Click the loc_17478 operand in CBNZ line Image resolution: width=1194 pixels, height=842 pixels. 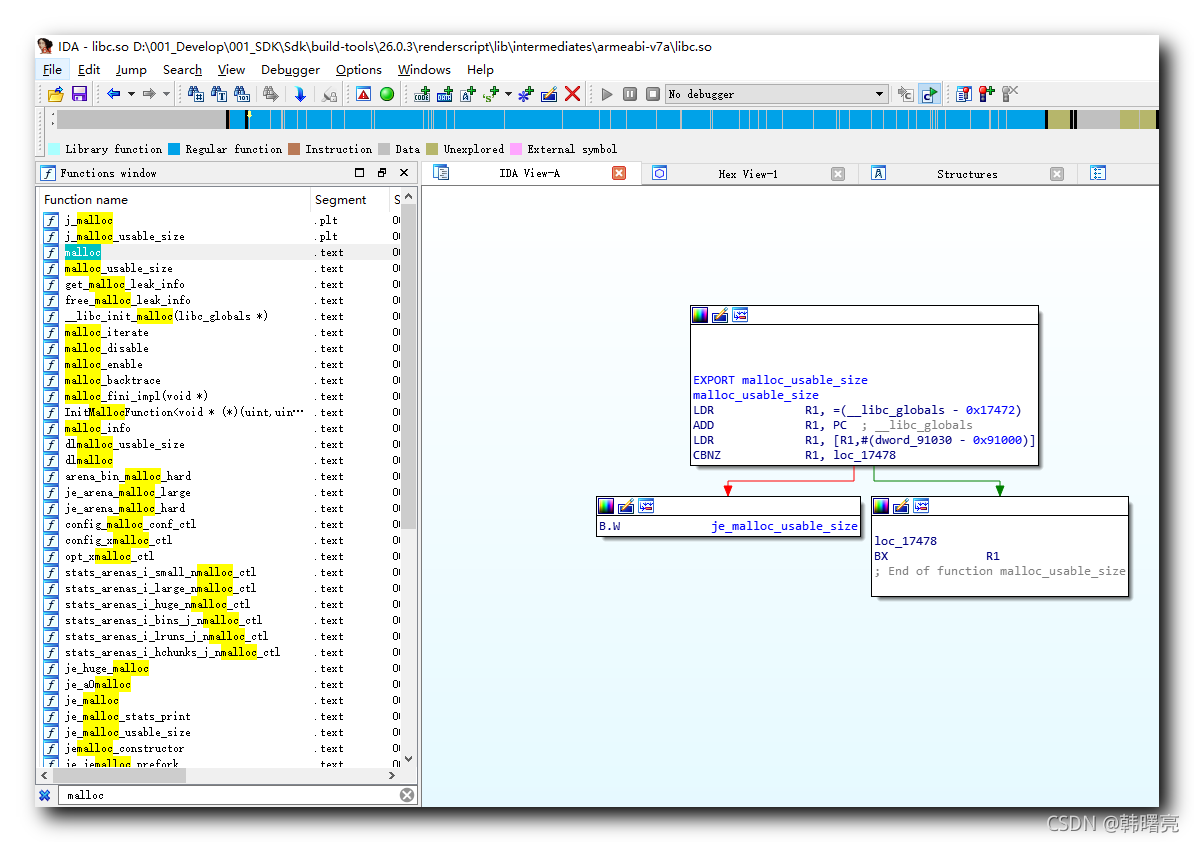point(864,455)
